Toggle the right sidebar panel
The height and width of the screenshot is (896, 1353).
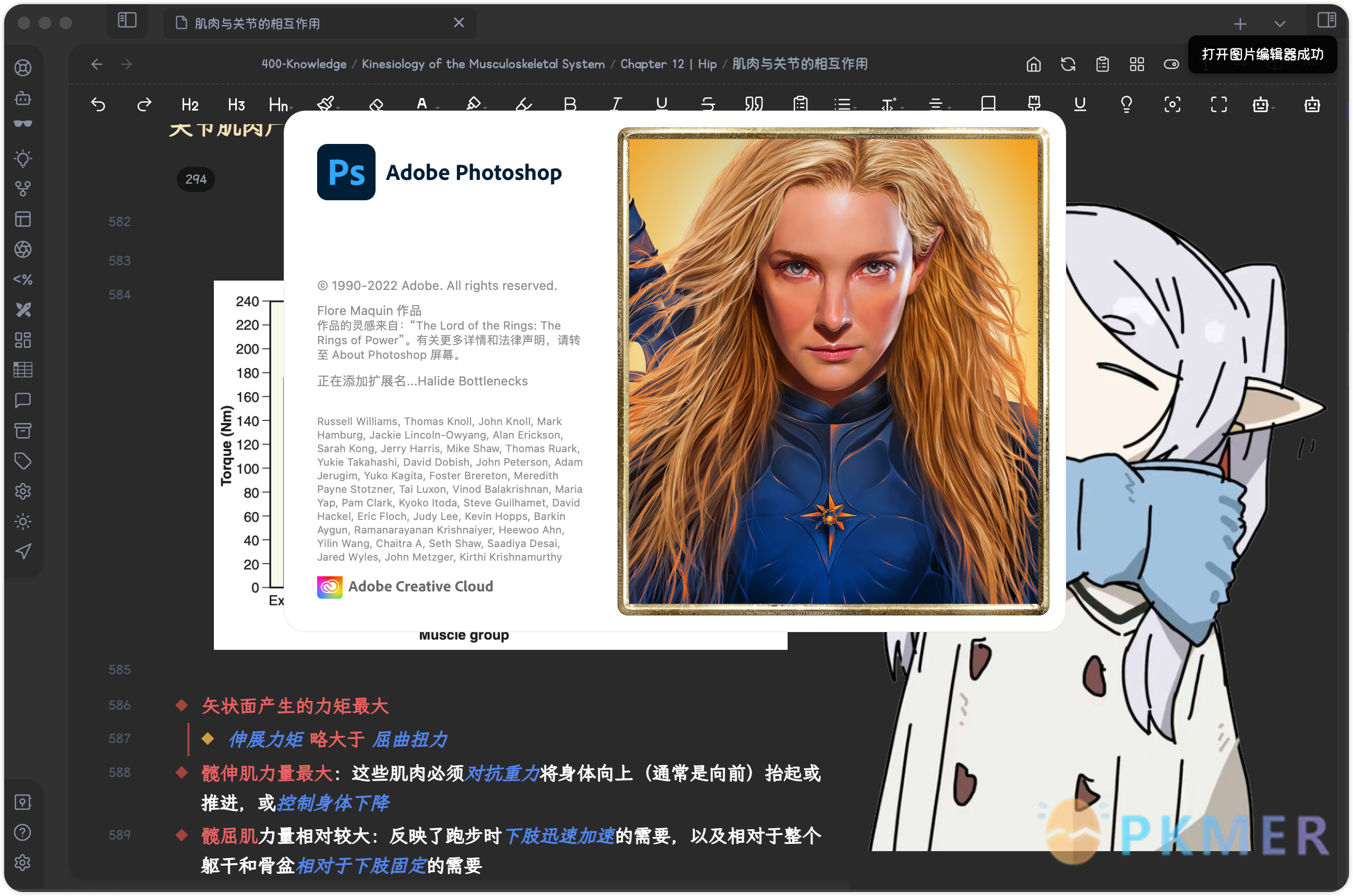pyautogui.click(x=1327, y=20)
